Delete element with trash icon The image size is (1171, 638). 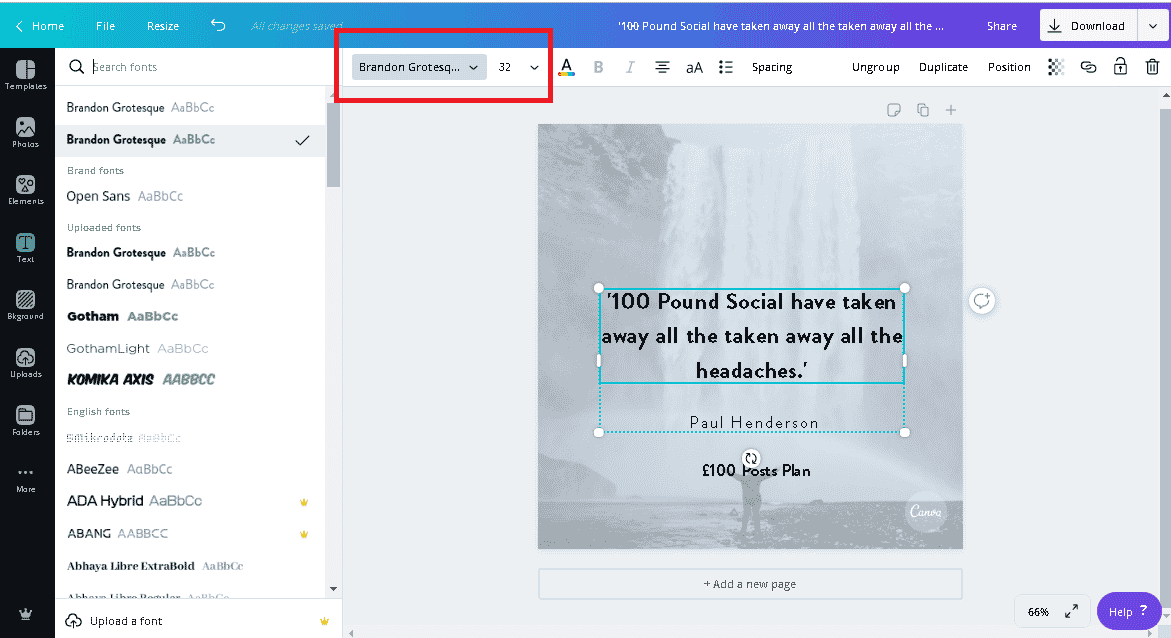point(1152,67)
